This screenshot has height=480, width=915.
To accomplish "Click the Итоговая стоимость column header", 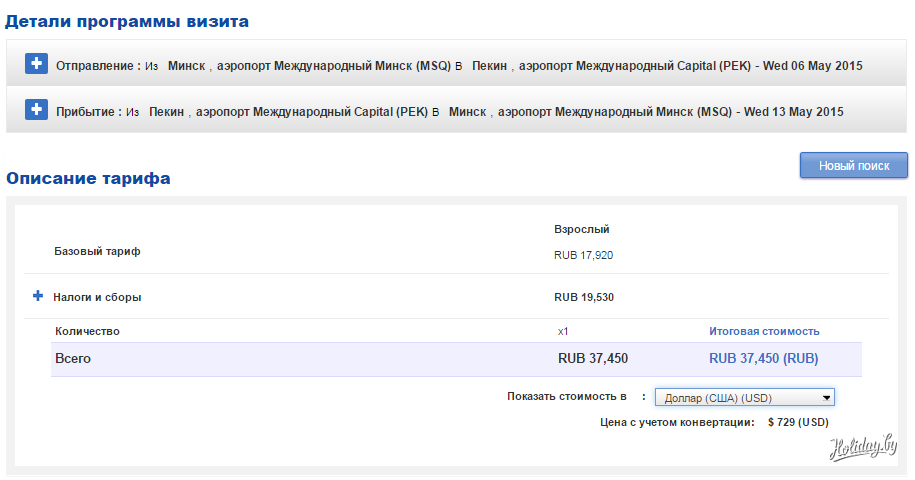I will 764,331.
